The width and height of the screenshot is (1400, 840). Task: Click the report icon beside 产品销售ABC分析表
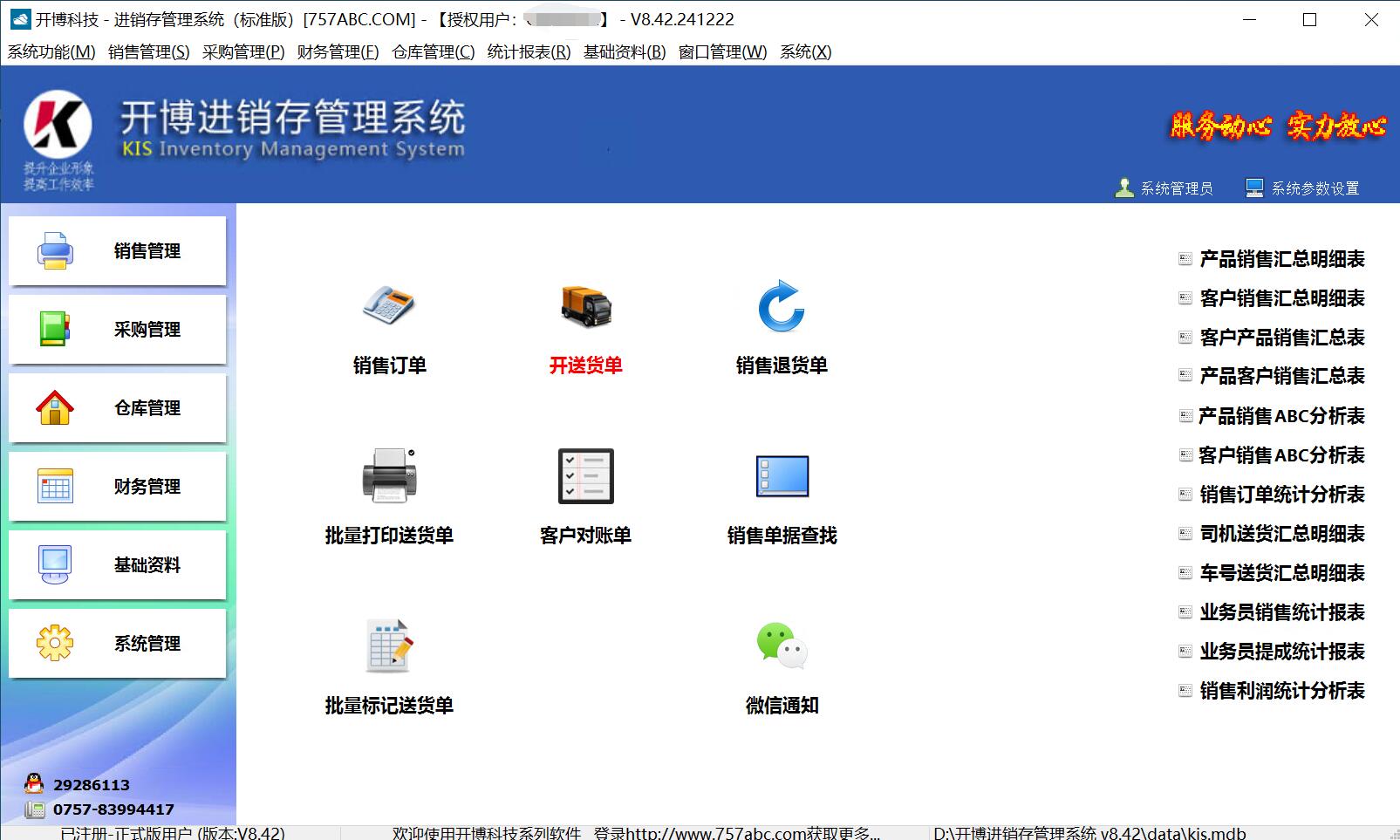click(1185, 416)
